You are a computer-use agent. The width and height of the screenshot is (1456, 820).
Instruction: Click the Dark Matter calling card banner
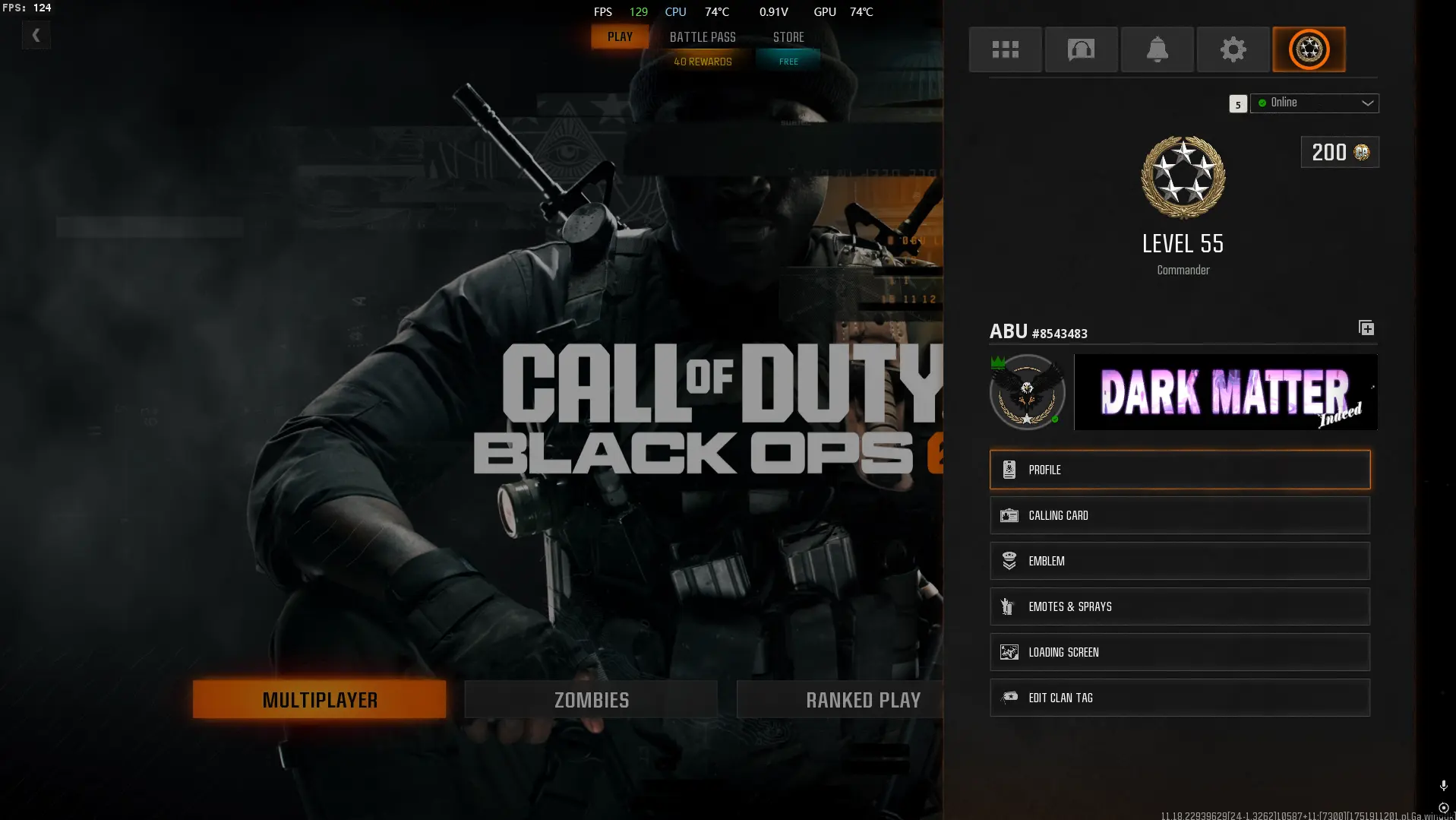pos(1226,392)
